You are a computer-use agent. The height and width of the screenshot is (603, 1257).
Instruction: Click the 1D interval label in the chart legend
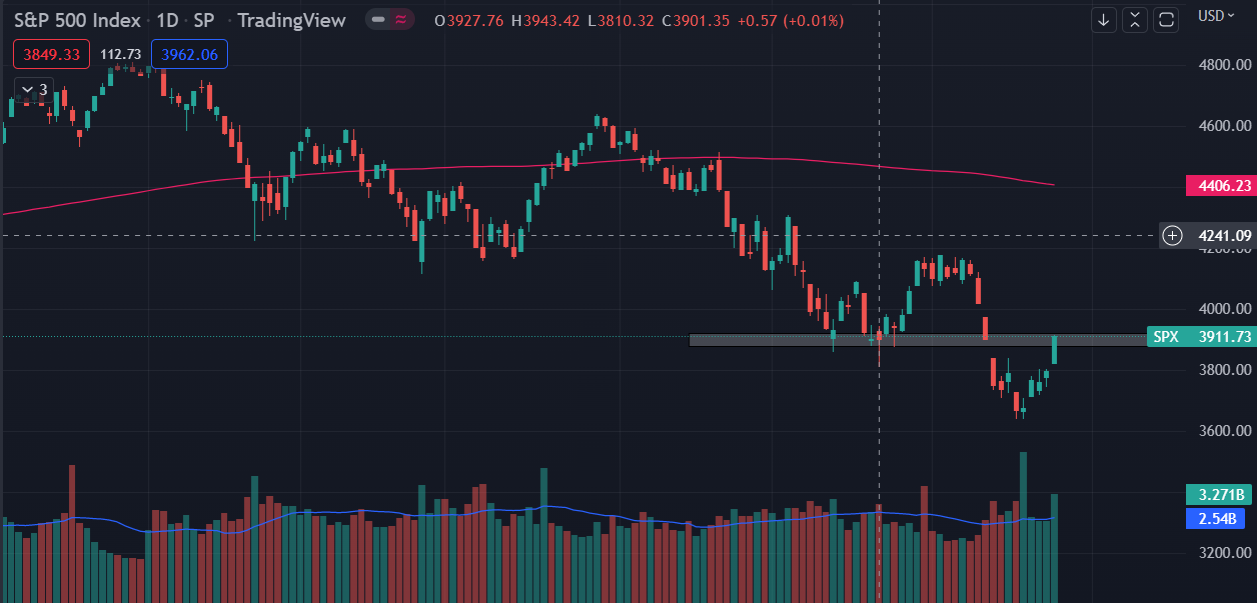(x=169, y=20)
